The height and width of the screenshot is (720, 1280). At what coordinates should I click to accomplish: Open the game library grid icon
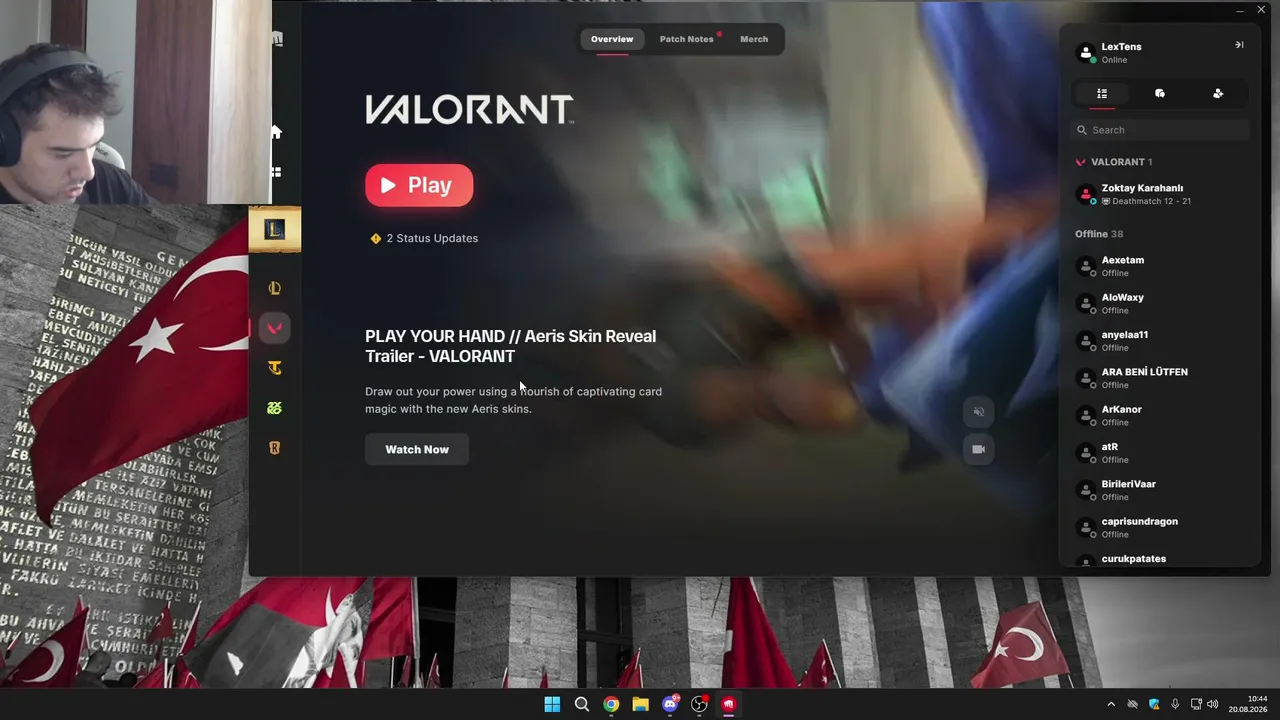[x=276, y=172]
